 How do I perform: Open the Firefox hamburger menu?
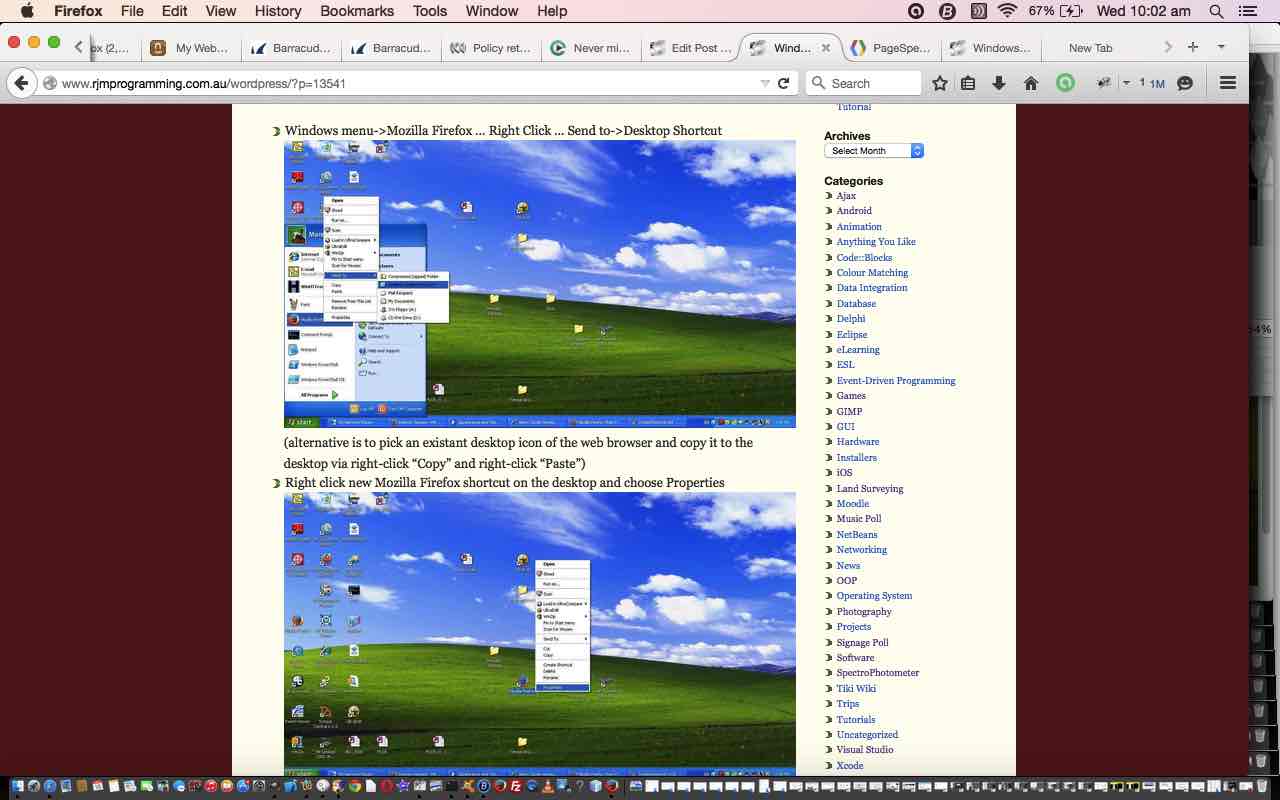(1228, 83)
